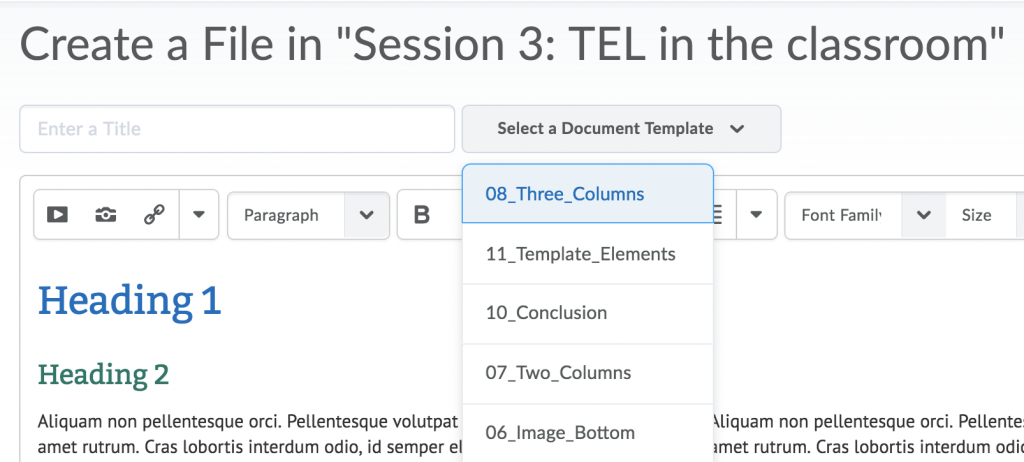The image size is (1024, 462).
Task: Expand the insert options arrow beside the link icon
Action: pos(198,215)
